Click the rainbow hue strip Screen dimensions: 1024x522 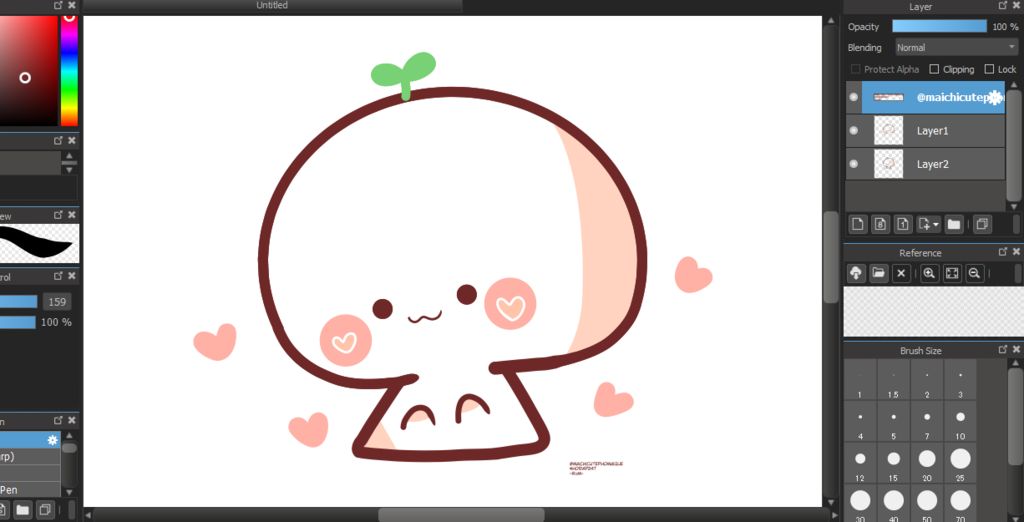pos(69,70)
